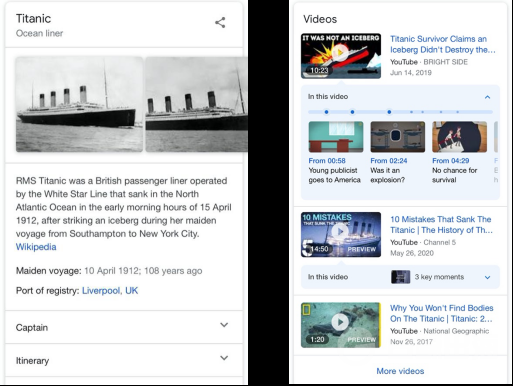Open 'Why You Won't Find Bodies' video title
The width and height of the screenshot is (513, 386).
coord(442,313)
